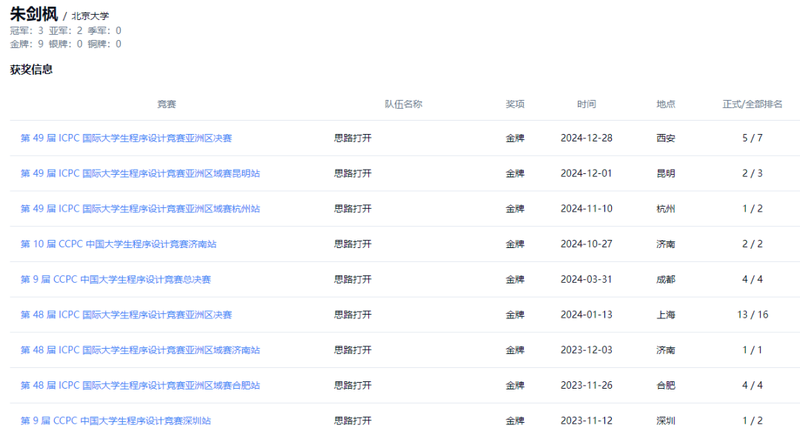Viewport: 800px width, 442px height.
Task: Click team name 思路打开 in 2024-03-31 row
Action: pyautogui.click(x=353, y=280)
